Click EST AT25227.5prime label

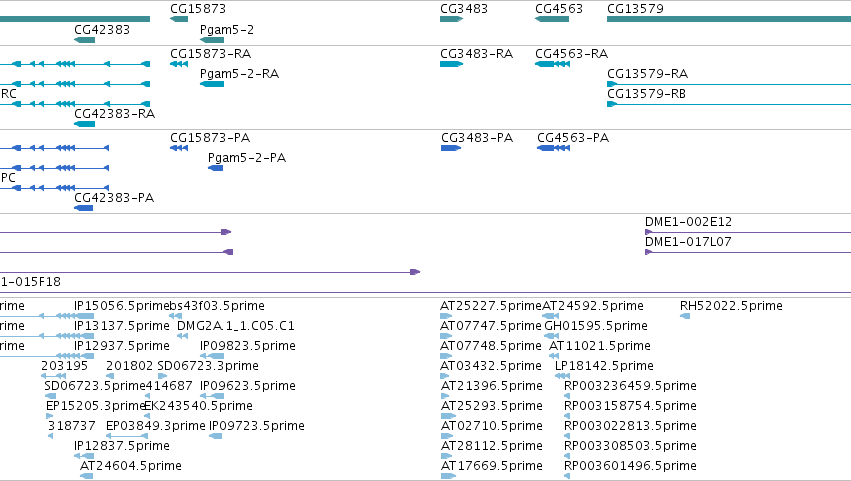491,306
